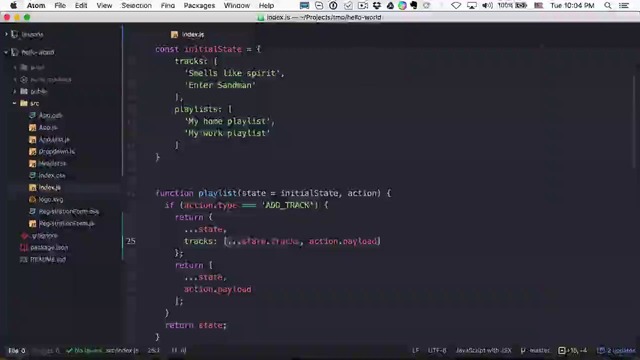Click the editor vertical scrollbar
This screenshot has height=360, width=640.
coord(635,122)
